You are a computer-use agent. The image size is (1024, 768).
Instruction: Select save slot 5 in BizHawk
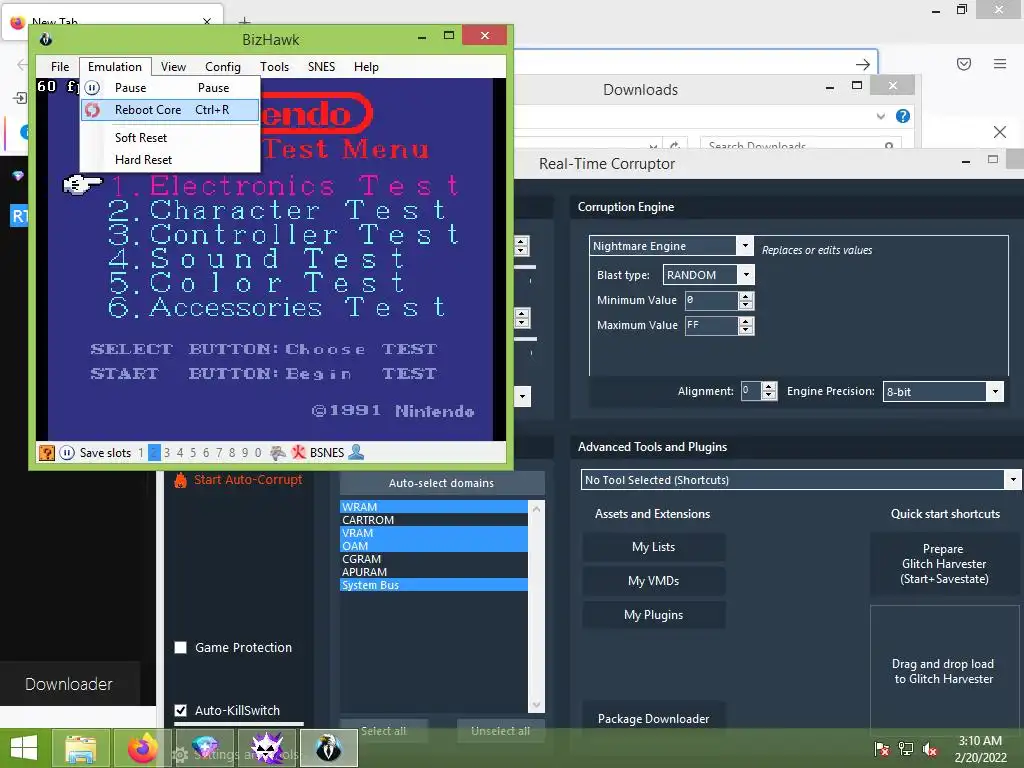pos(193,453)
